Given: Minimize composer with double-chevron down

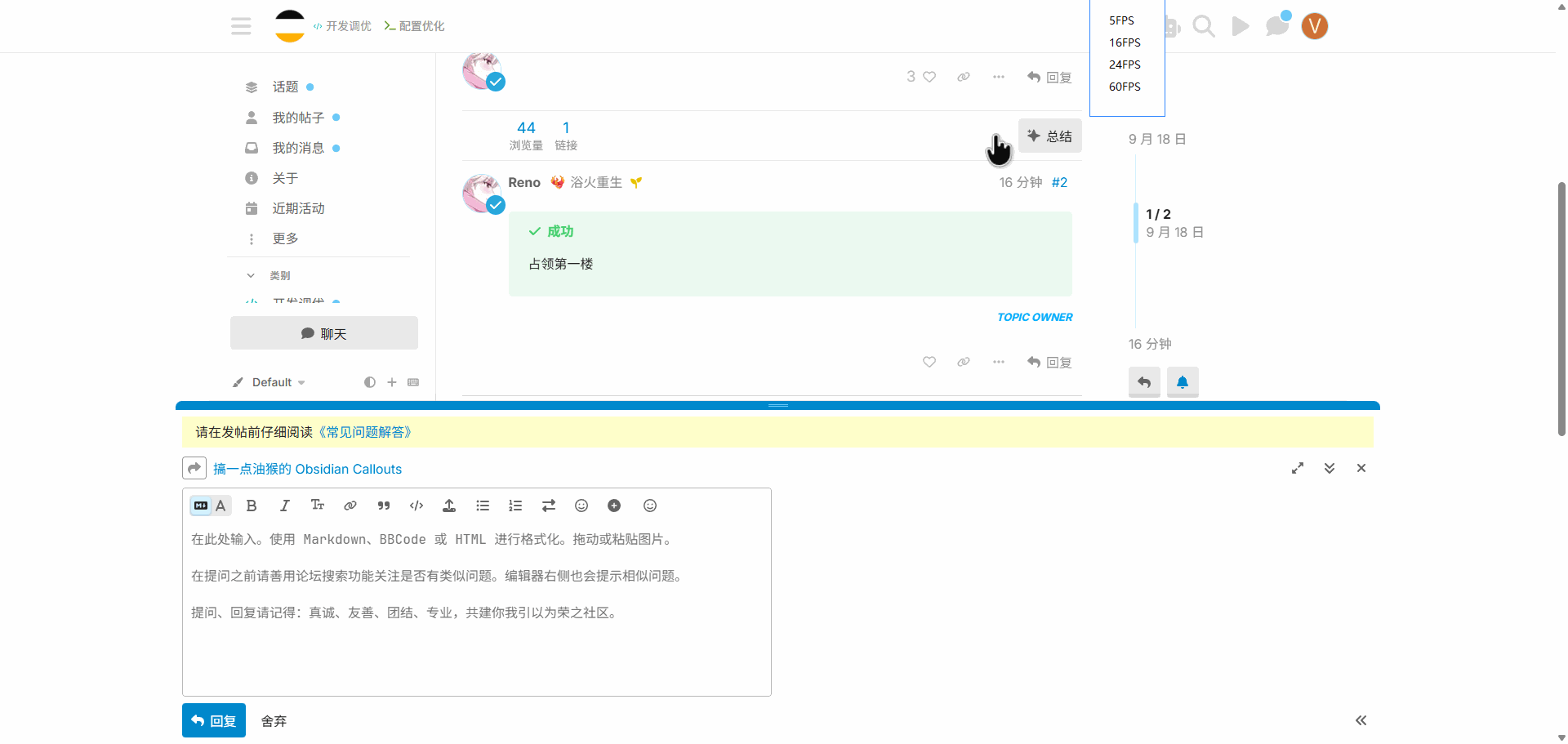Looking at the screenshot, I should pyautogui.click(x=1330, y=468).
